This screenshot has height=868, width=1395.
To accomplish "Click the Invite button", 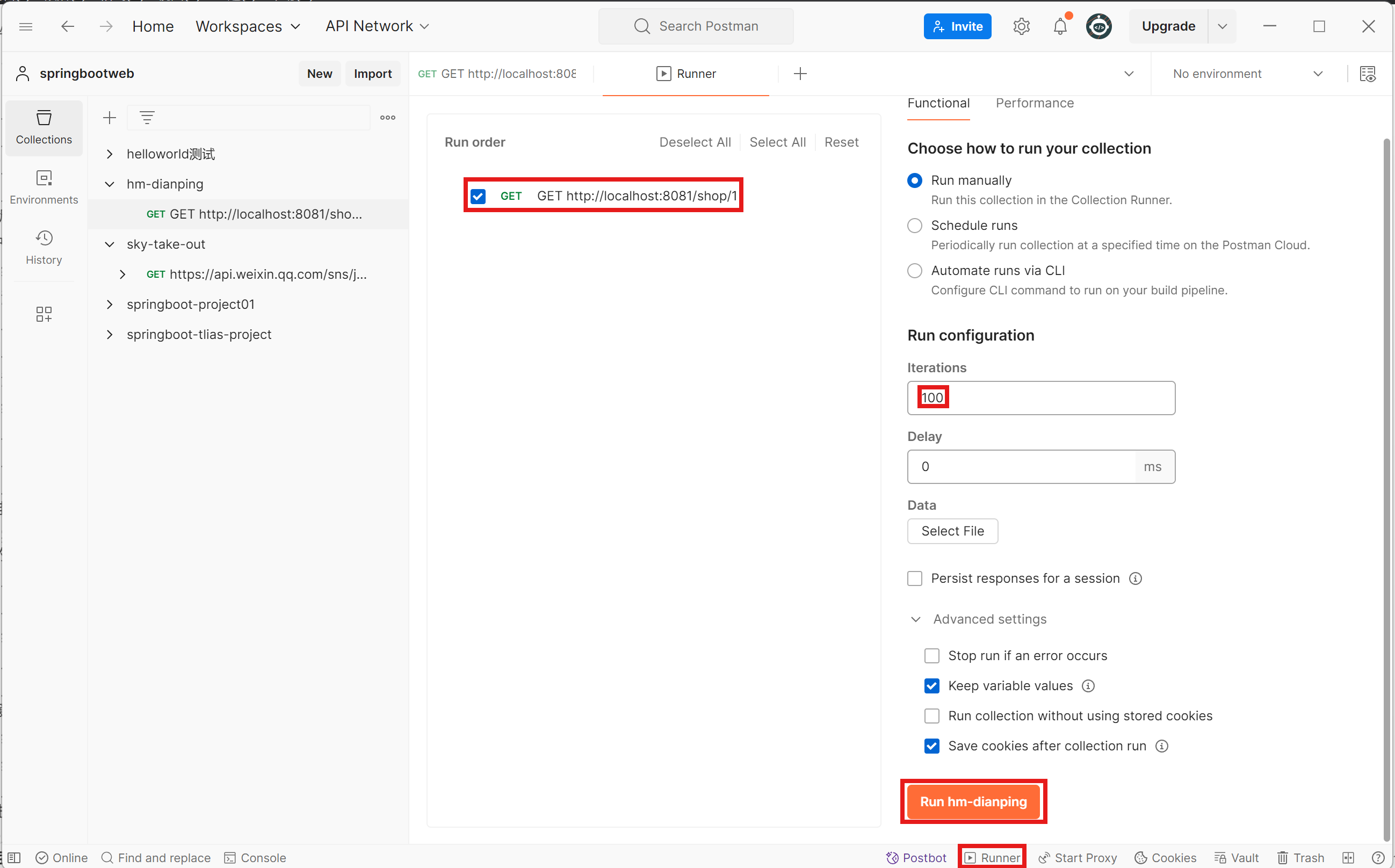I will (957, 26).
